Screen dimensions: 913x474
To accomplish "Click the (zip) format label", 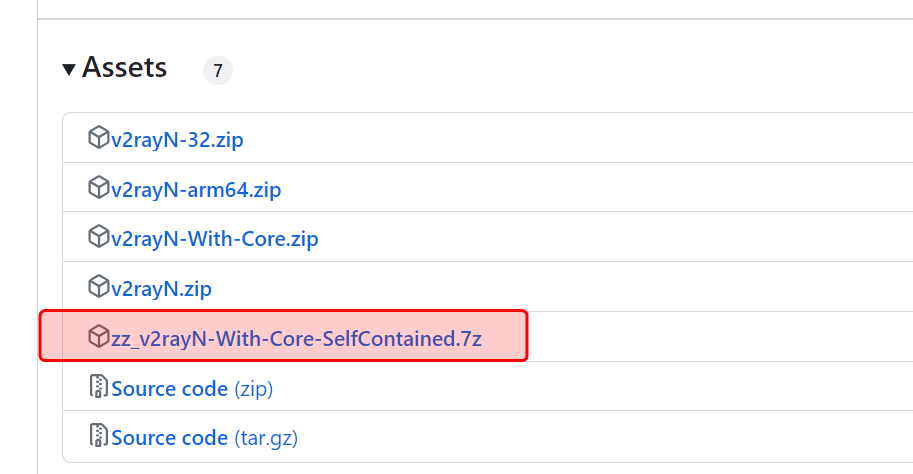I will (253, 388).
